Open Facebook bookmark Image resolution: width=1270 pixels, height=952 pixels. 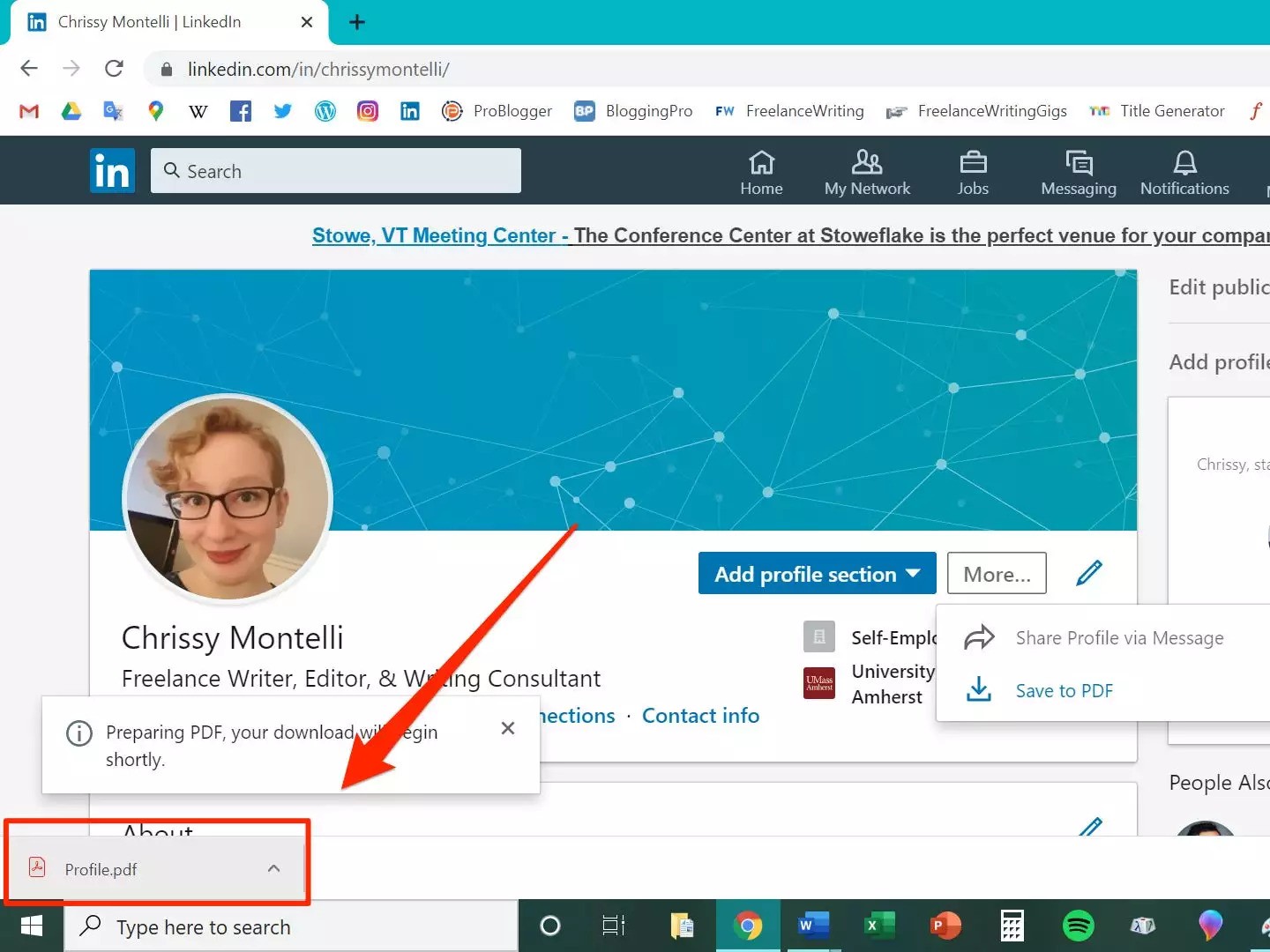click(x=241, y=111)
